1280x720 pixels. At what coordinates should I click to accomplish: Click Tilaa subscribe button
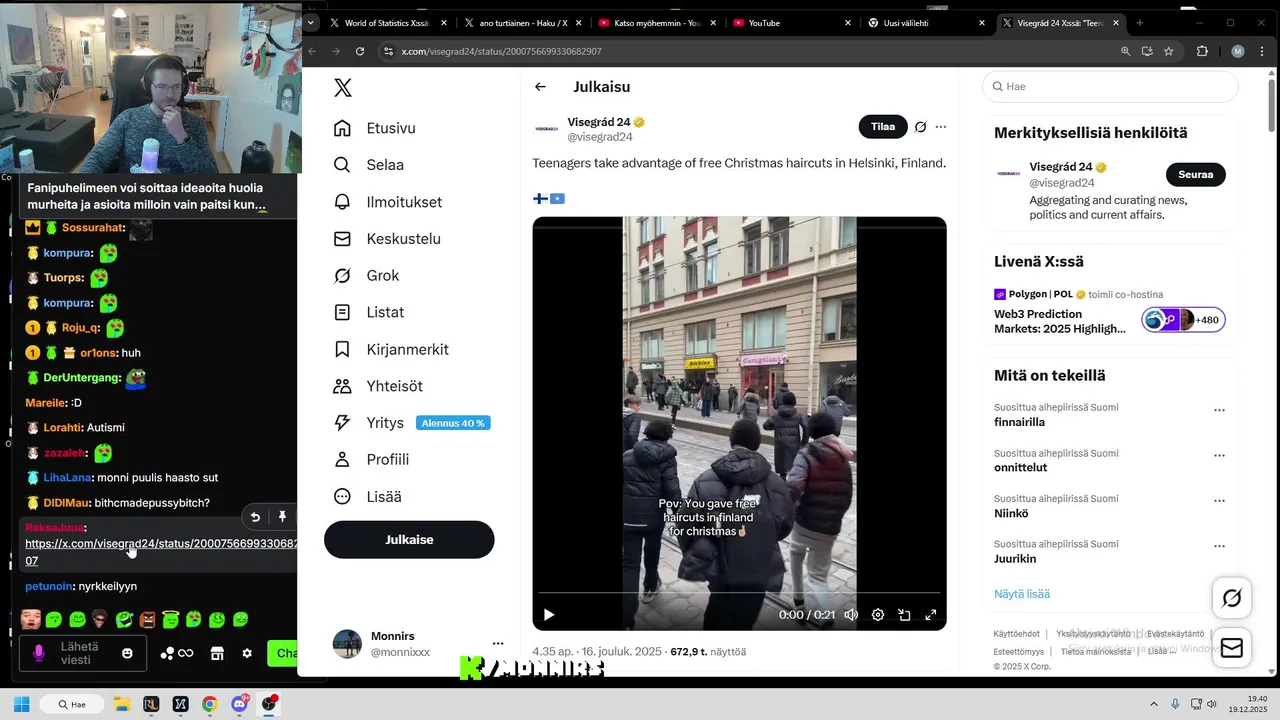(883, 127)
